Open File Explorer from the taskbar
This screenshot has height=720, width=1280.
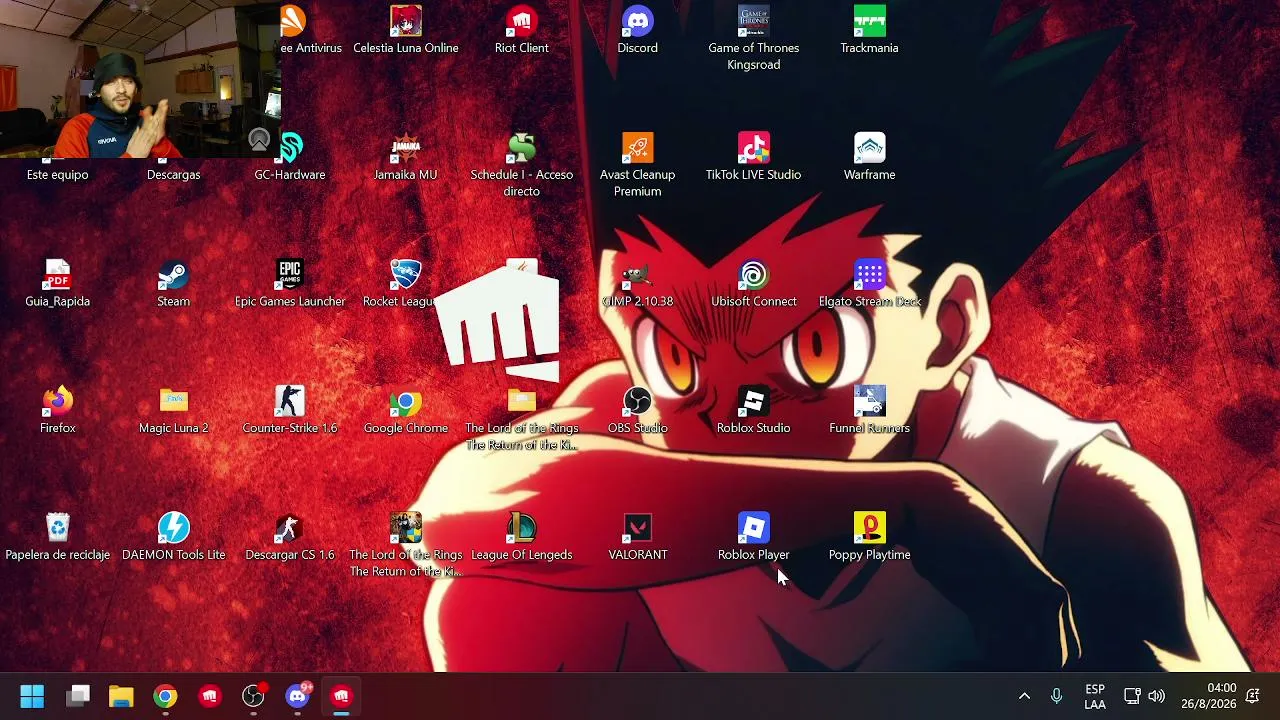121,696
